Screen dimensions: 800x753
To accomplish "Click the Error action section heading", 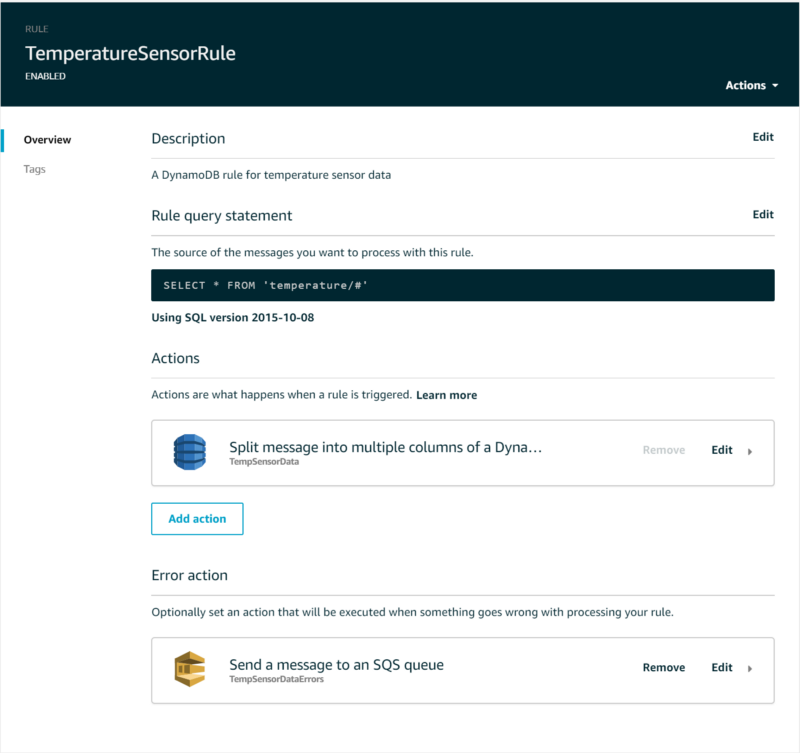I will click(x=189, y=575).
